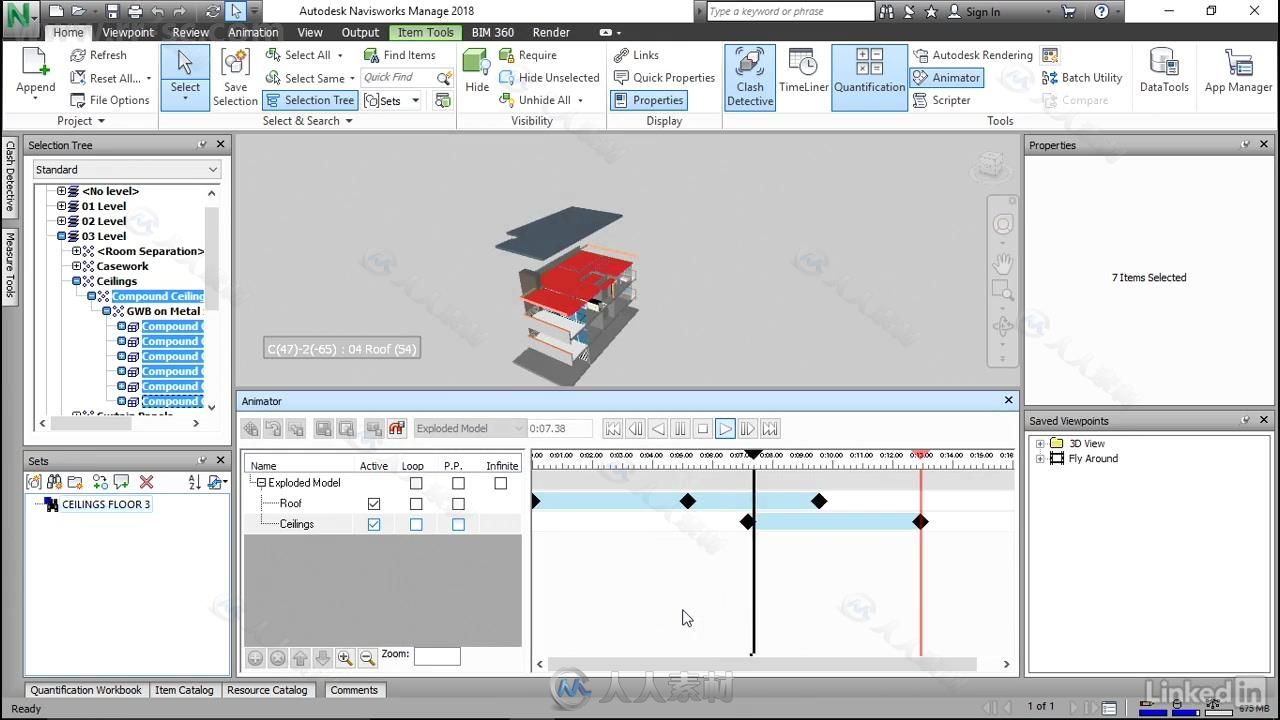The height and width of the screenshot is (720, 1280).
Task: Stop the animation playback
Action: point(703,428)
